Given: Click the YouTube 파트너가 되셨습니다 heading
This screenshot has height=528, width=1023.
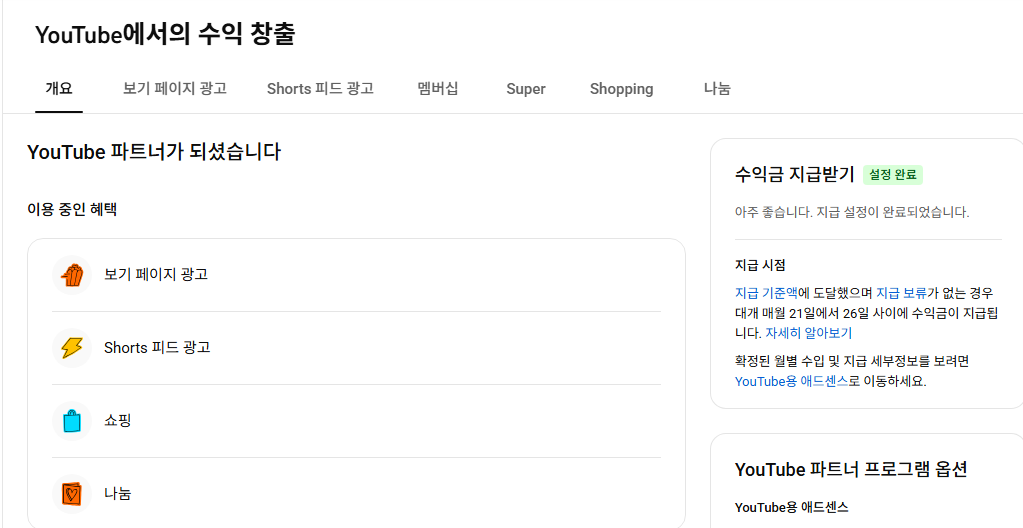Looking at the screenshot, I should 154,153.
